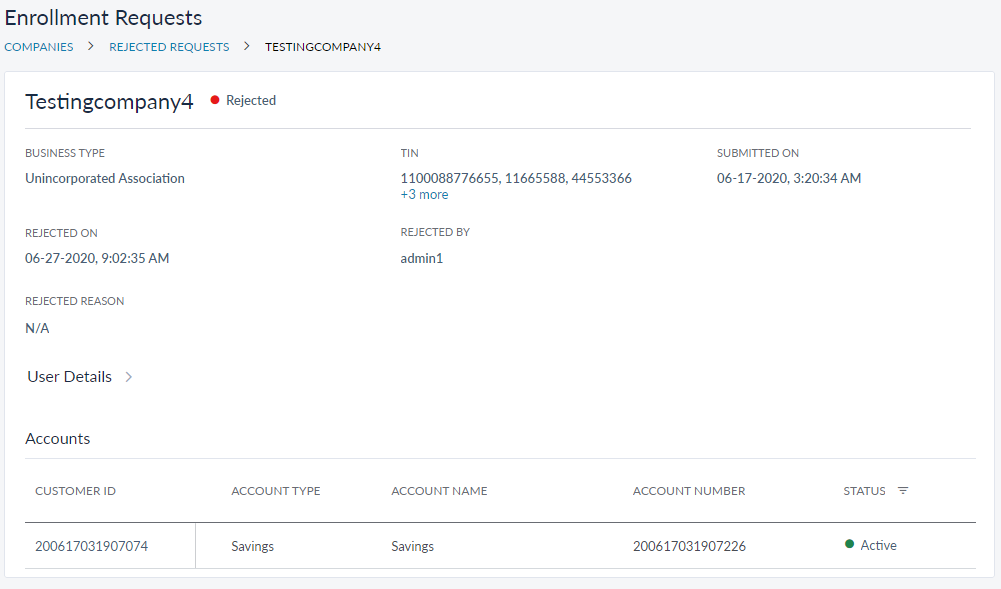
Task: Expand User Details using its chevron arrow
Action: tap(128, 377)
